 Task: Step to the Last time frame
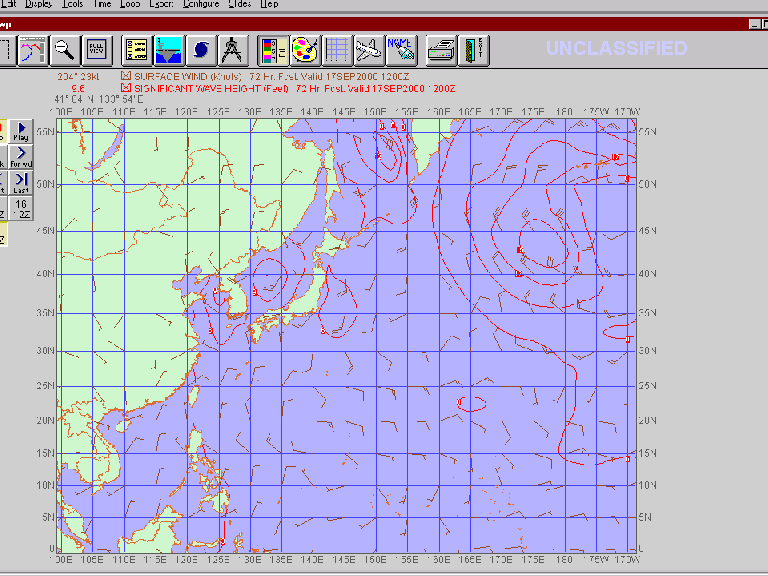21,183
